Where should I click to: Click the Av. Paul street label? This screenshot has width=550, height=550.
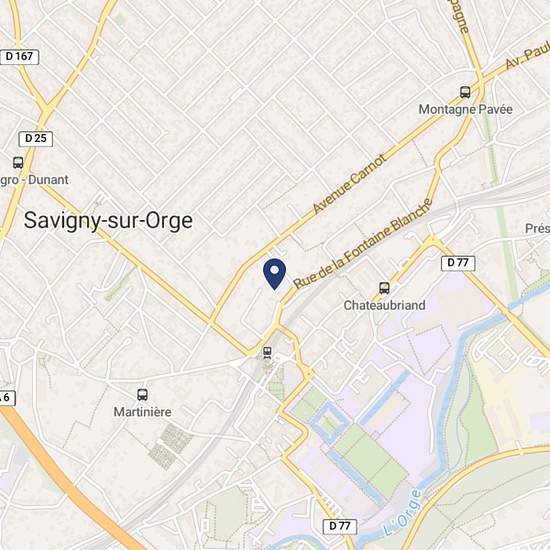[x=528, y=55]
